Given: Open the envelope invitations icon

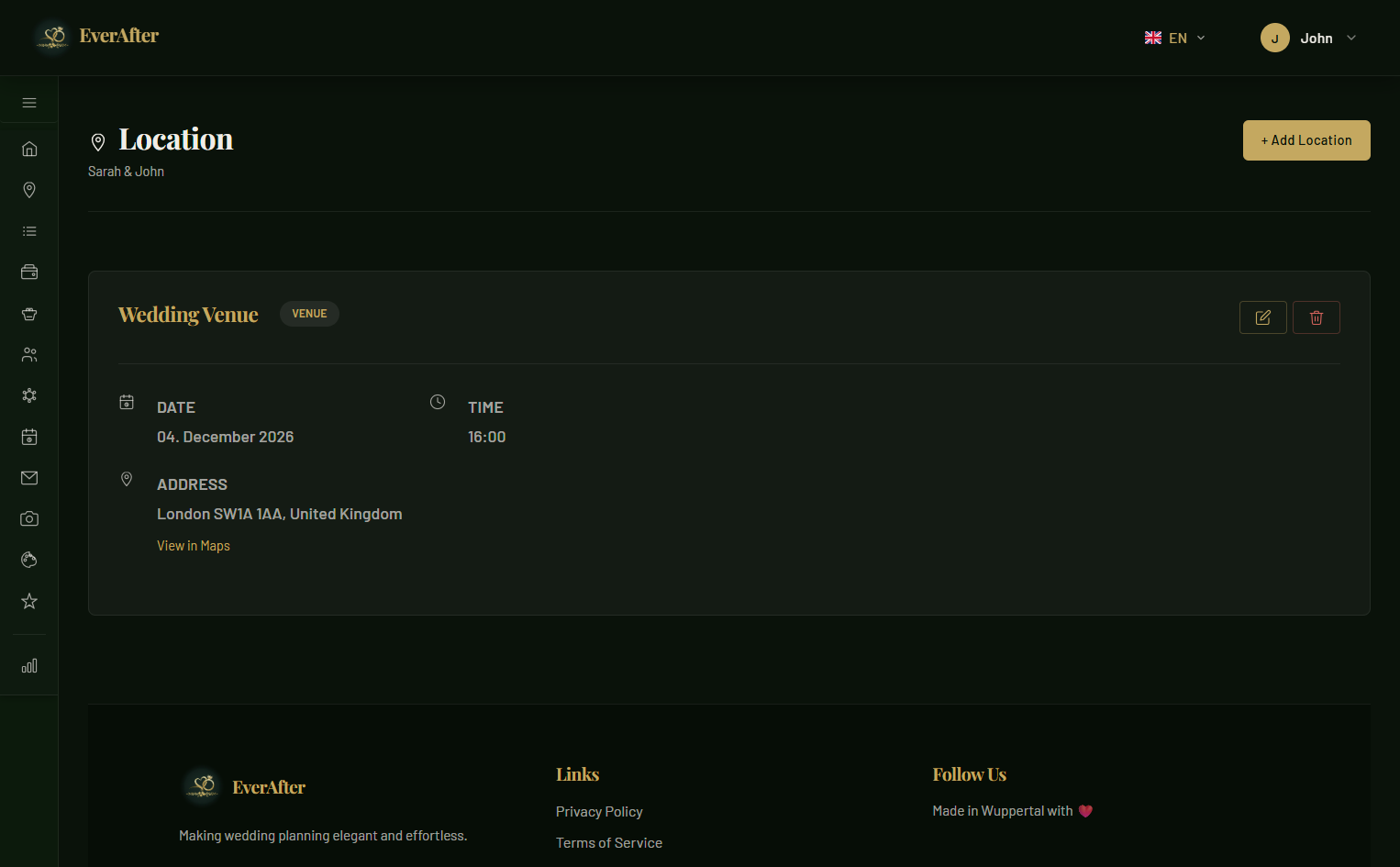Looking at the screenshot, I should coord(29,478).
